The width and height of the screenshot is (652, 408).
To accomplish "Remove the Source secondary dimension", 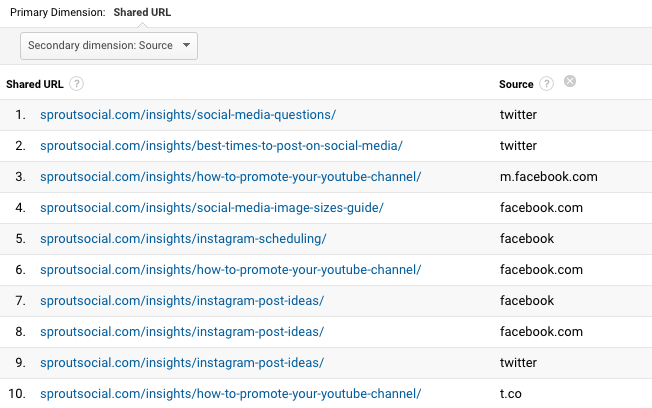I will [570, 81].
